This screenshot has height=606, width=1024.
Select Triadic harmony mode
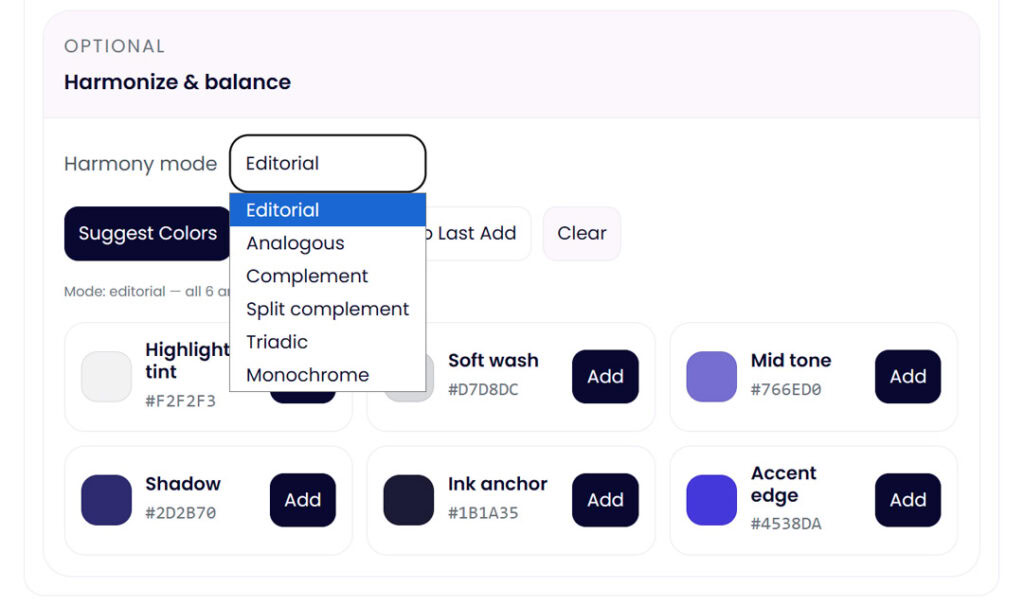pos(277,342)
